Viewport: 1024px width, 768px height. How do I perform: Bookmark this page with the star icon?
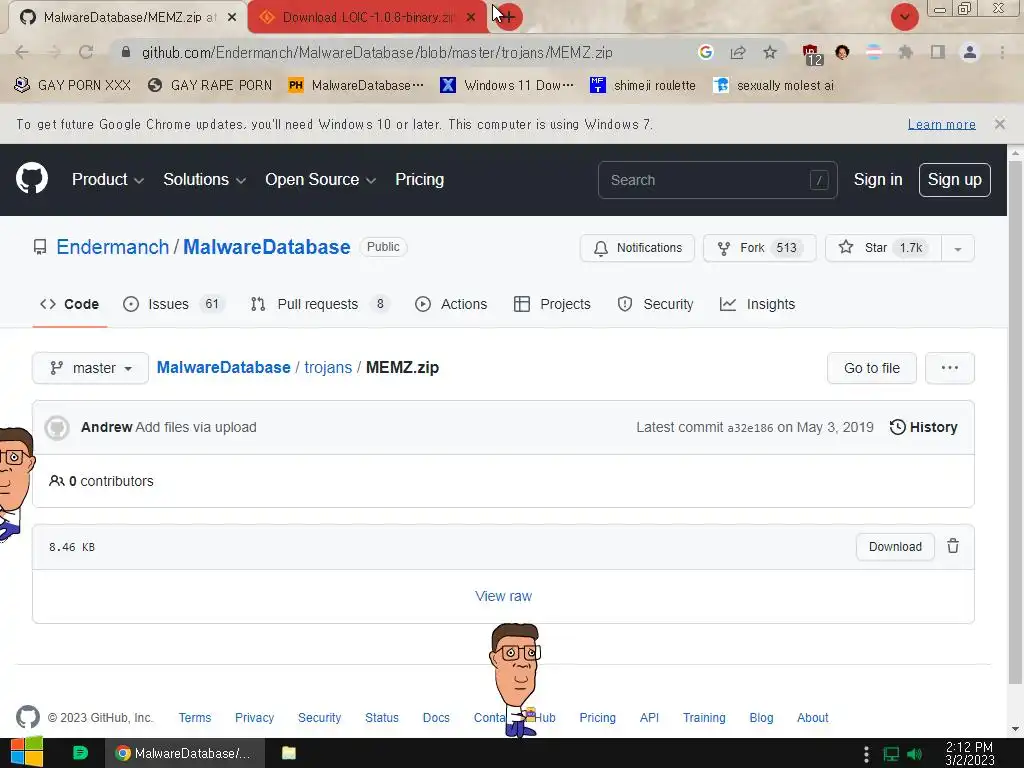point(770,52)
